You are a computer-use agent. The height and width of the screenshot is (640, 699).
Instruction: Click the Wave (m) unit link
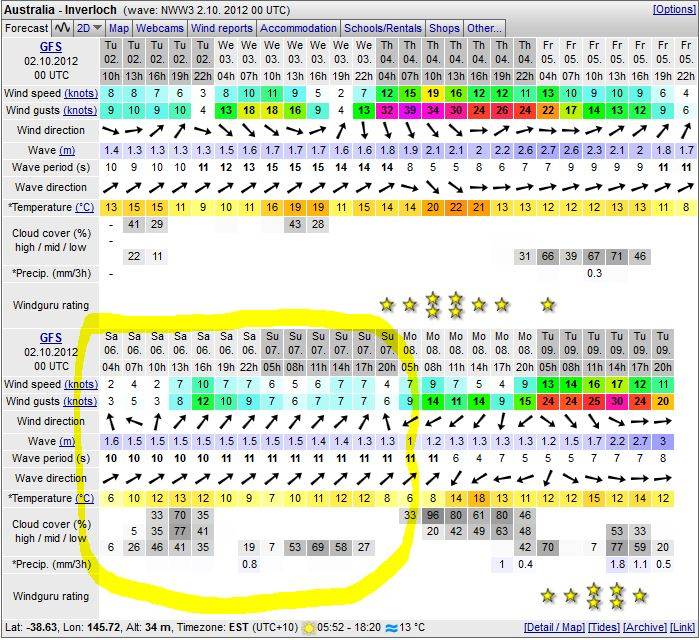tap(66, 149)
